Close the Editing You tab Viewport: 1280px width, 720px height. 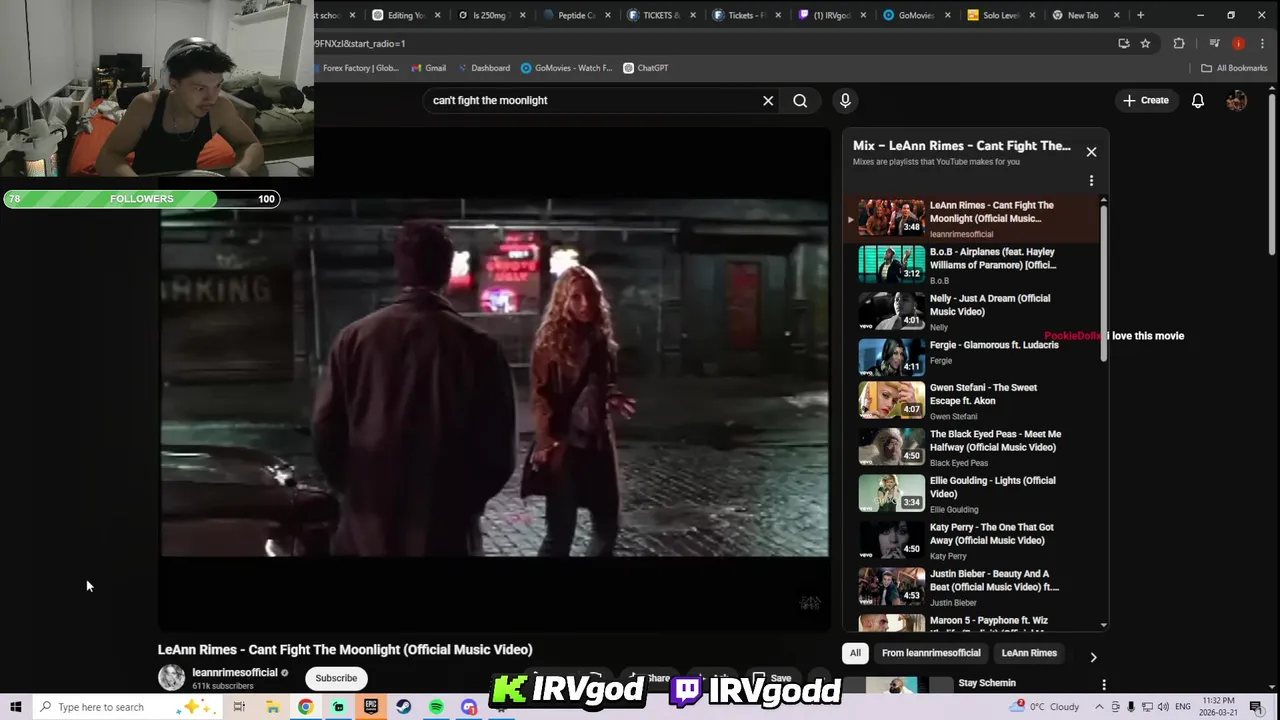pyautogui.click(x=437, y=15)
